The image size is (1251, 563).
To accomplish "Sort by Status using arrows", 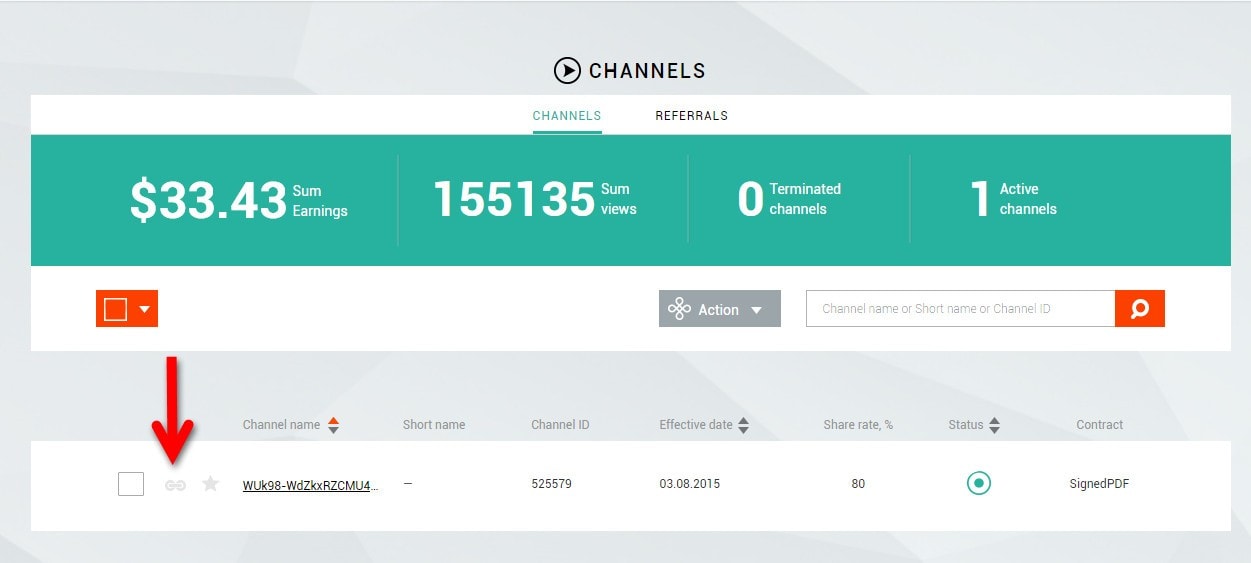I will pos(994,425).
